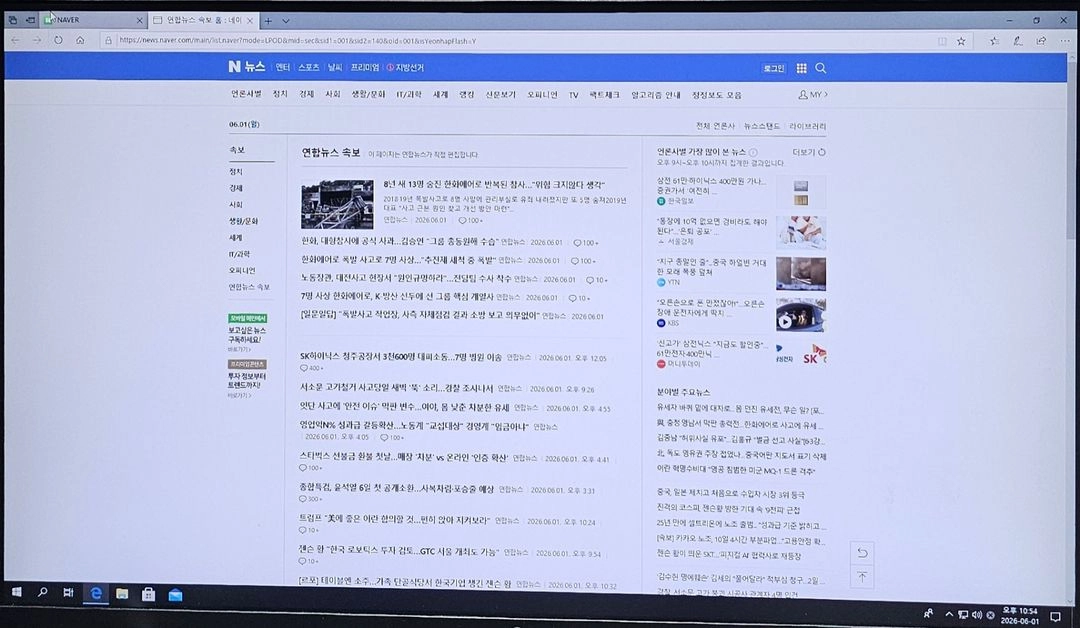Select 경제 in the left sidebar
This screenshot has height=628, width=1080.
coord(236,188)
